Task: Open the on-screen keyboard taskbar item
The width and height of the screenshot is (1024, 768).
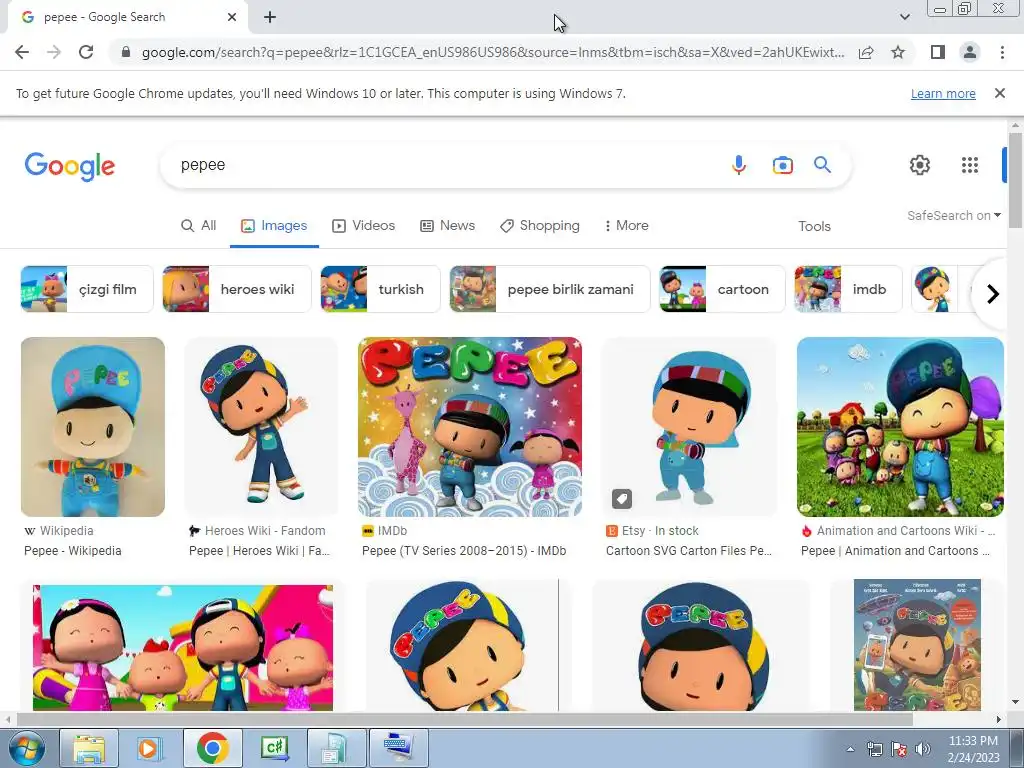Action: click(398, 748)
